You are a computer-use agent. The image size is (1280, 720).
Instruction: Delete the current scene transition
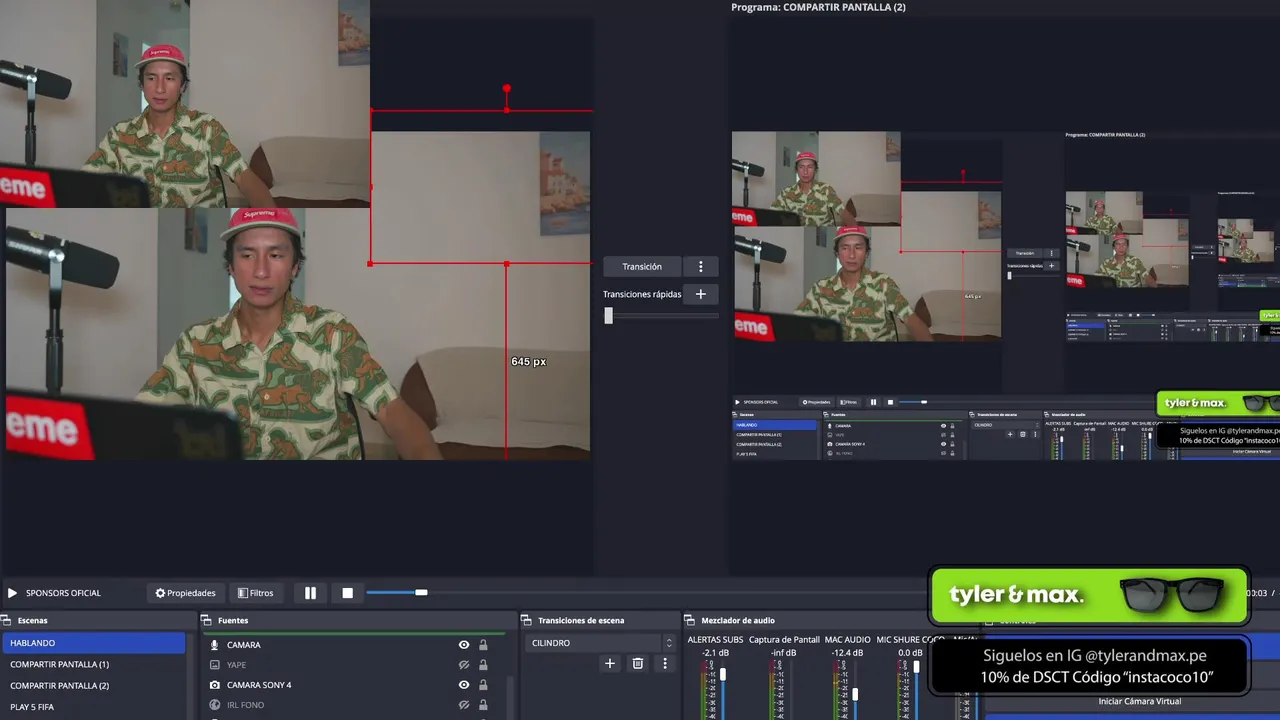[637, 663]
